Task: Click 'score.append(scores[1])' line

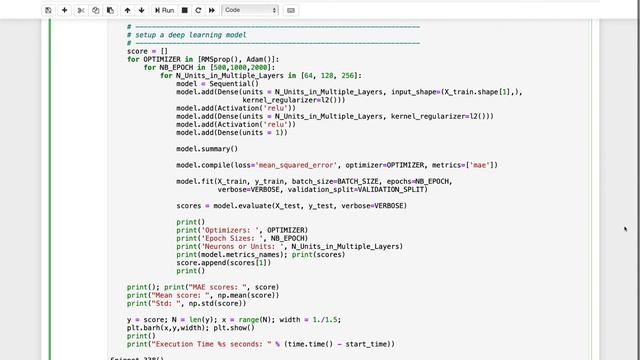Action: (x=223, y=263)
